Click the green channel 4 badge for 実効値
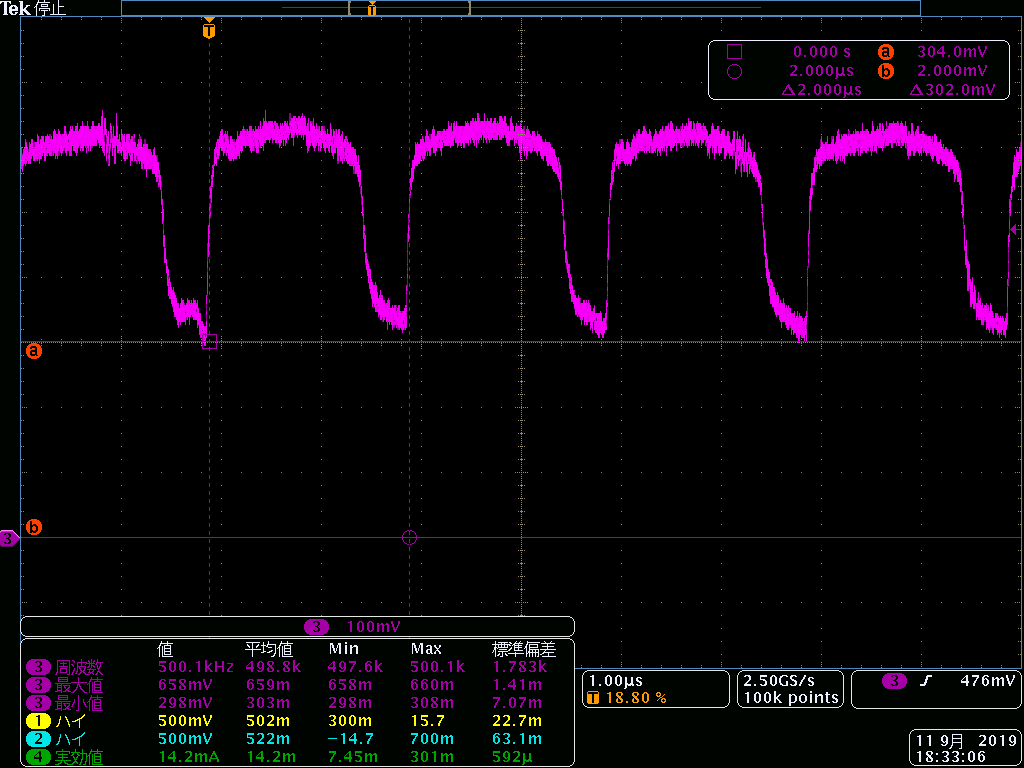Image resolution: width=1024 pixels, height=768 pixels. click(x=39, y=758)
